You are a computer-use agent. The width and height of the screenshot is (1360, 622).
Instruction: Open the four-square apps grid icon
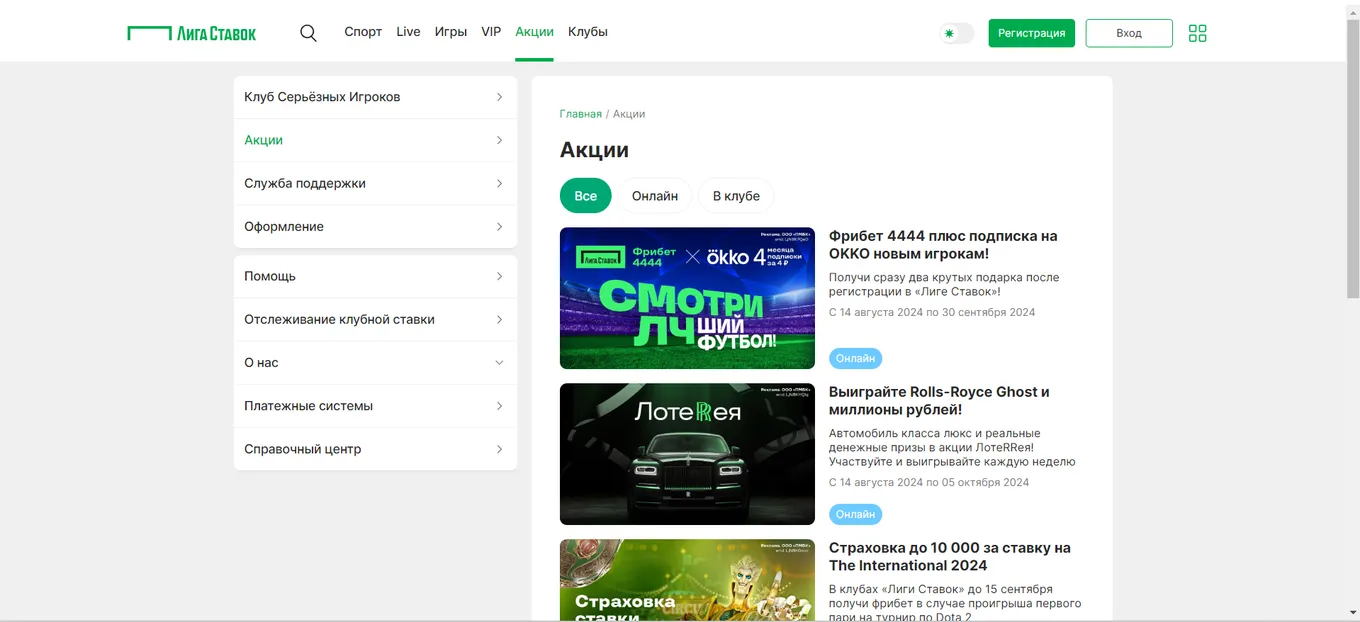1197,33
